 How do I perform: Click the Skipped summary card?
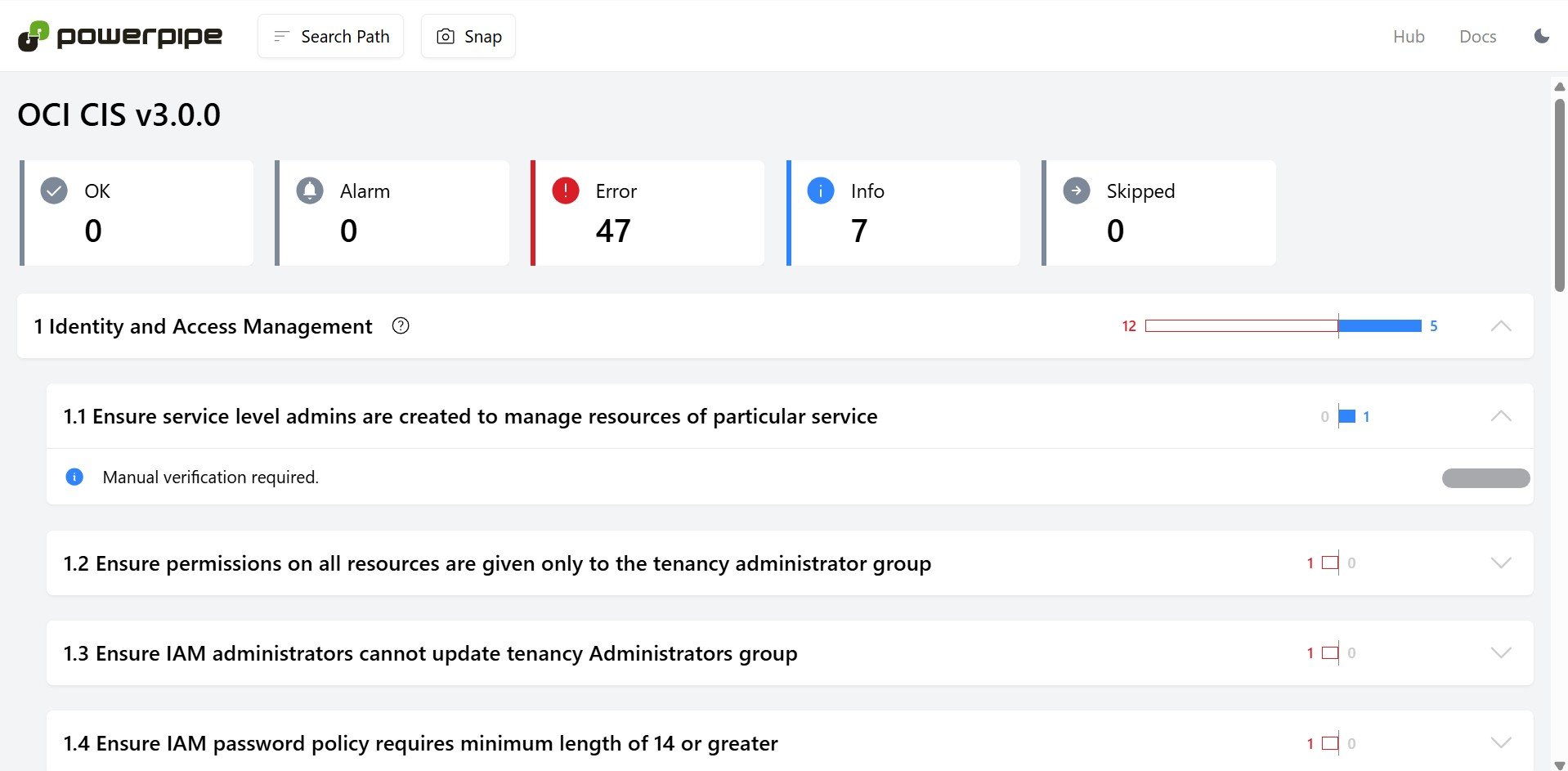[1158, 213]
